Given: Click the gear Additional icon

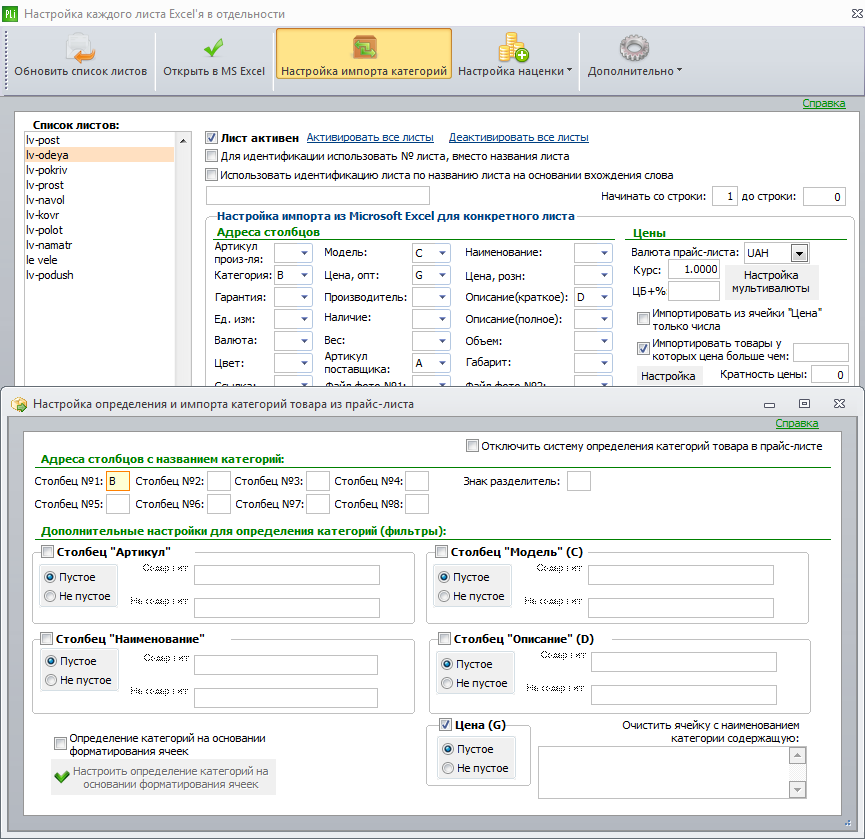Looking at the screenshot, I should tap(634, 48).
